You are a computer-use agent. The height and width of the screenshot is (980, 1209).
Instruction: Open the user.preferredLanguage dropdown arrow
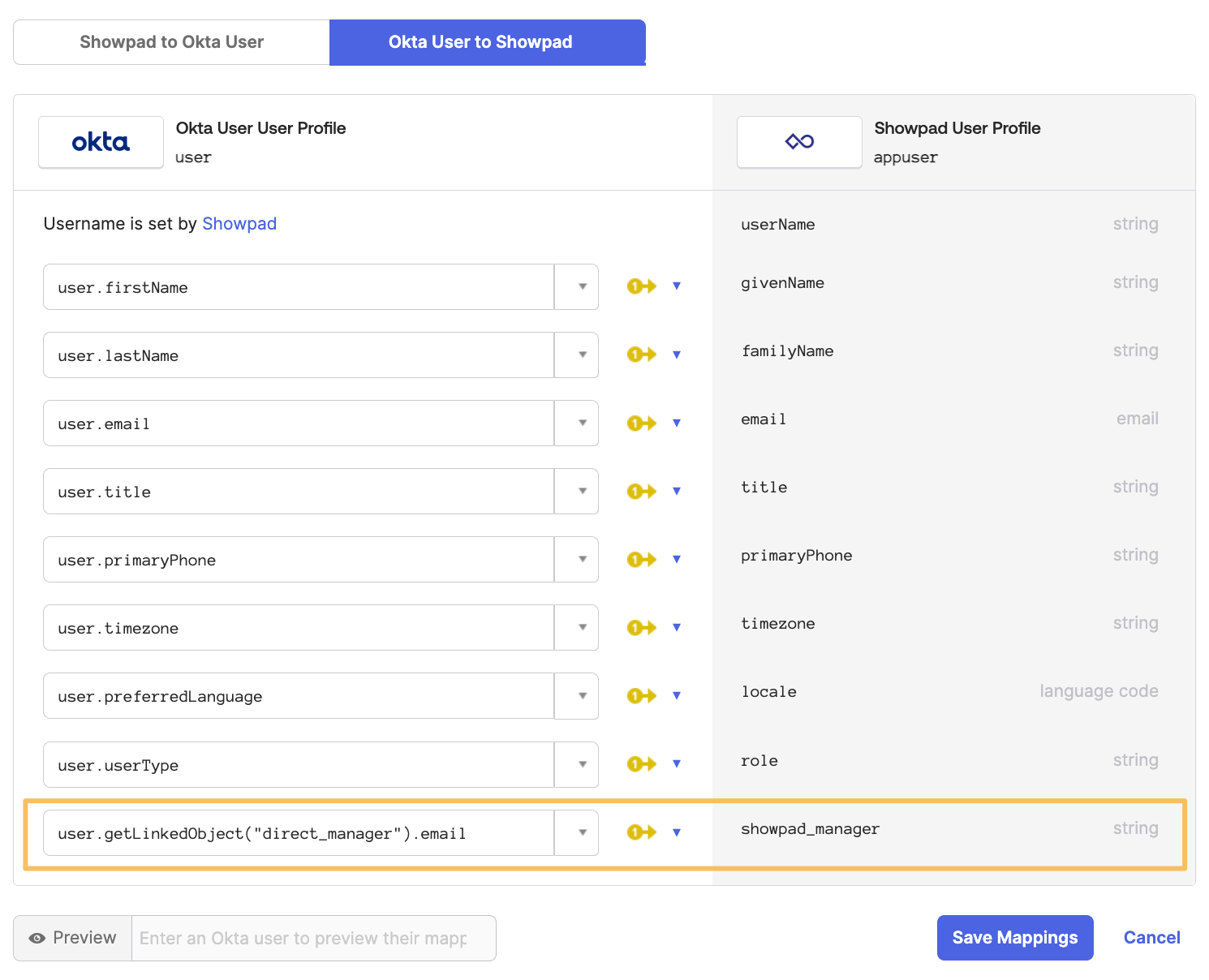click(577, 695)
